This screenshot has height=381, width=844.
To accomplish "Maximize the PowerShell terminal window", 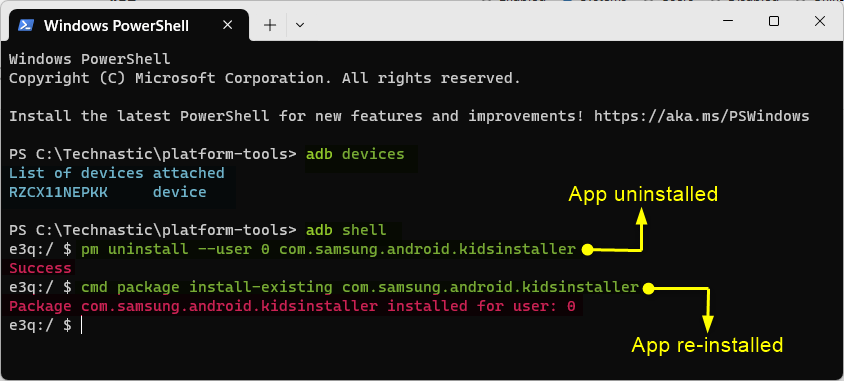I will click(774, 22).
